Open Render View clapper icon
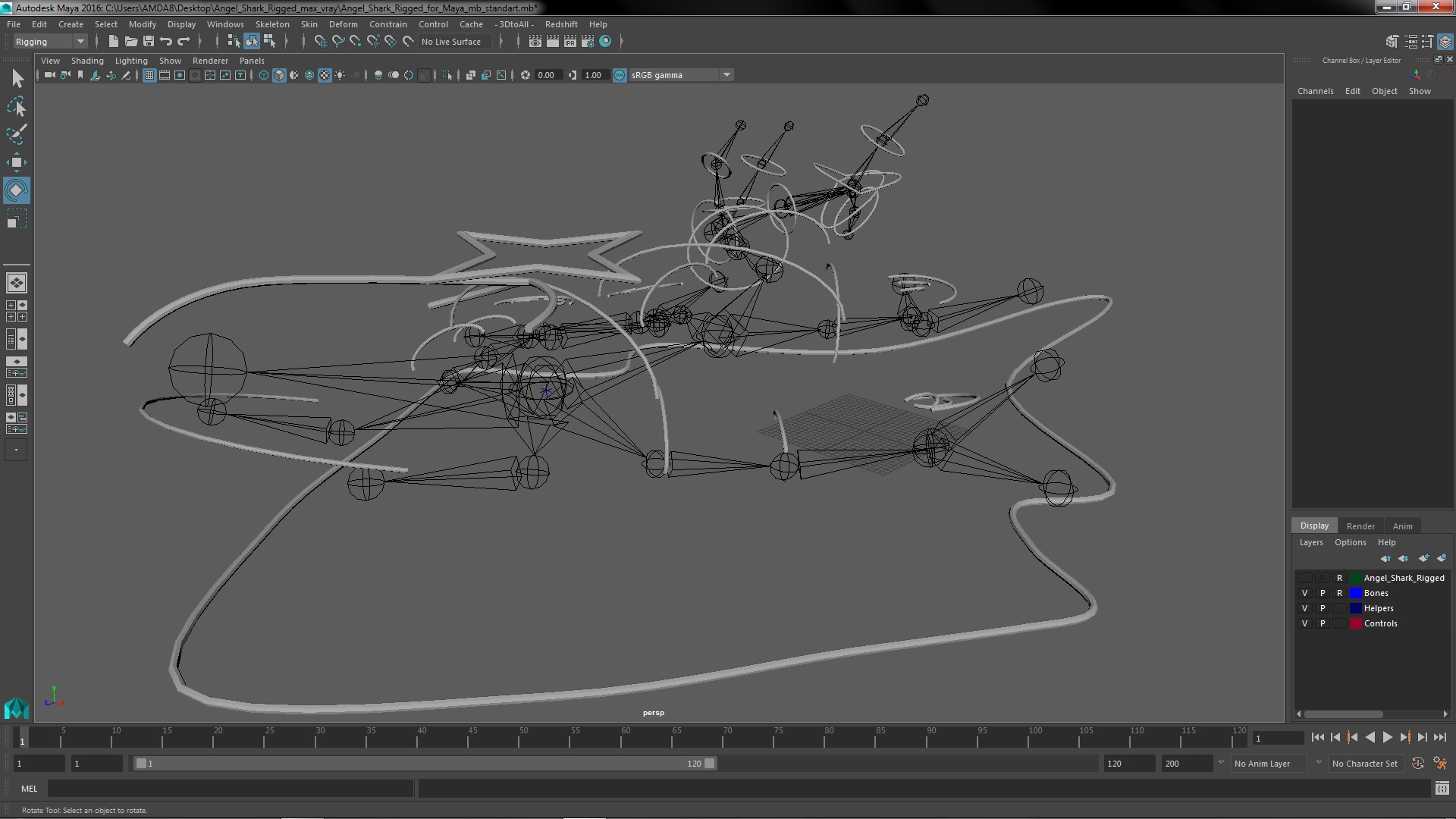Screen dimensions: 1456x819 coord(535,42)
